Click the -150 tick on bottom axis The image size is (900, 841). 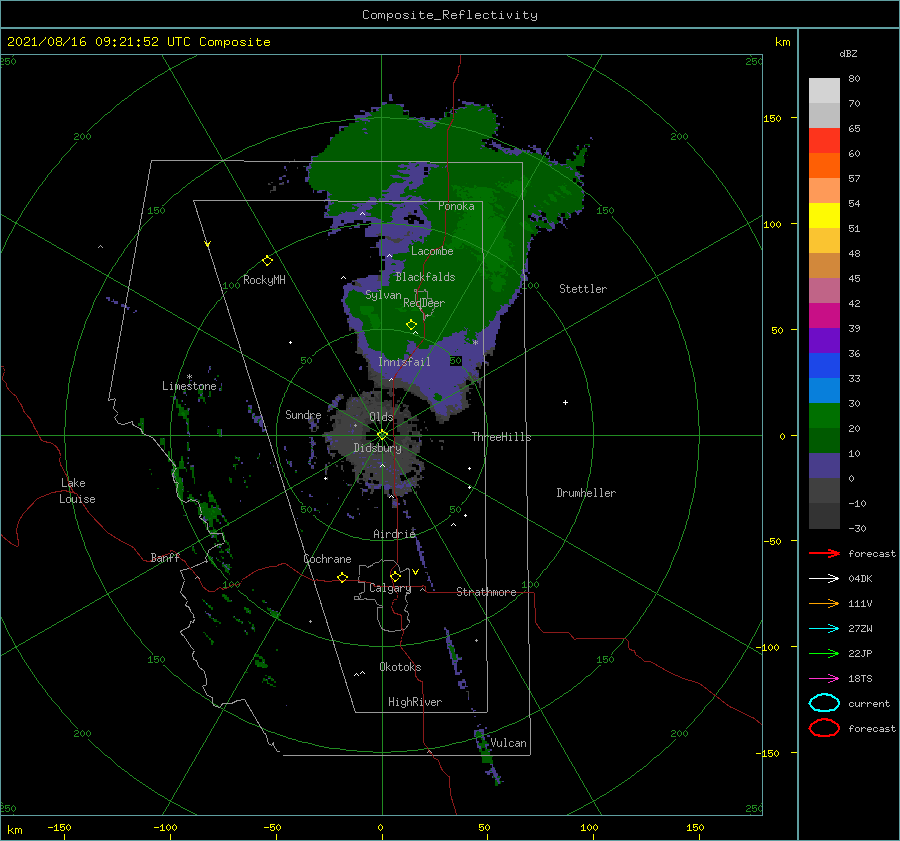(x=59, y=827)
